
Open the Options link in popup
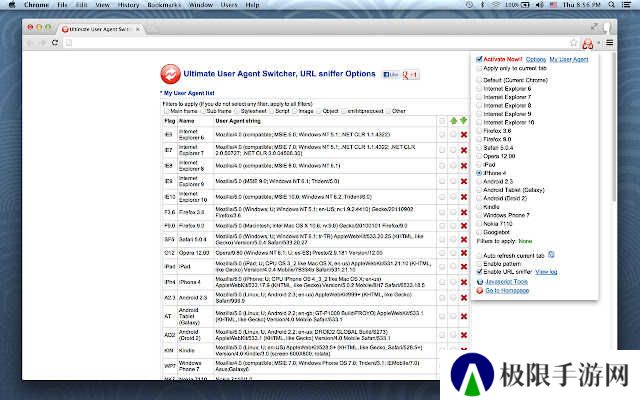click(536, 60)
